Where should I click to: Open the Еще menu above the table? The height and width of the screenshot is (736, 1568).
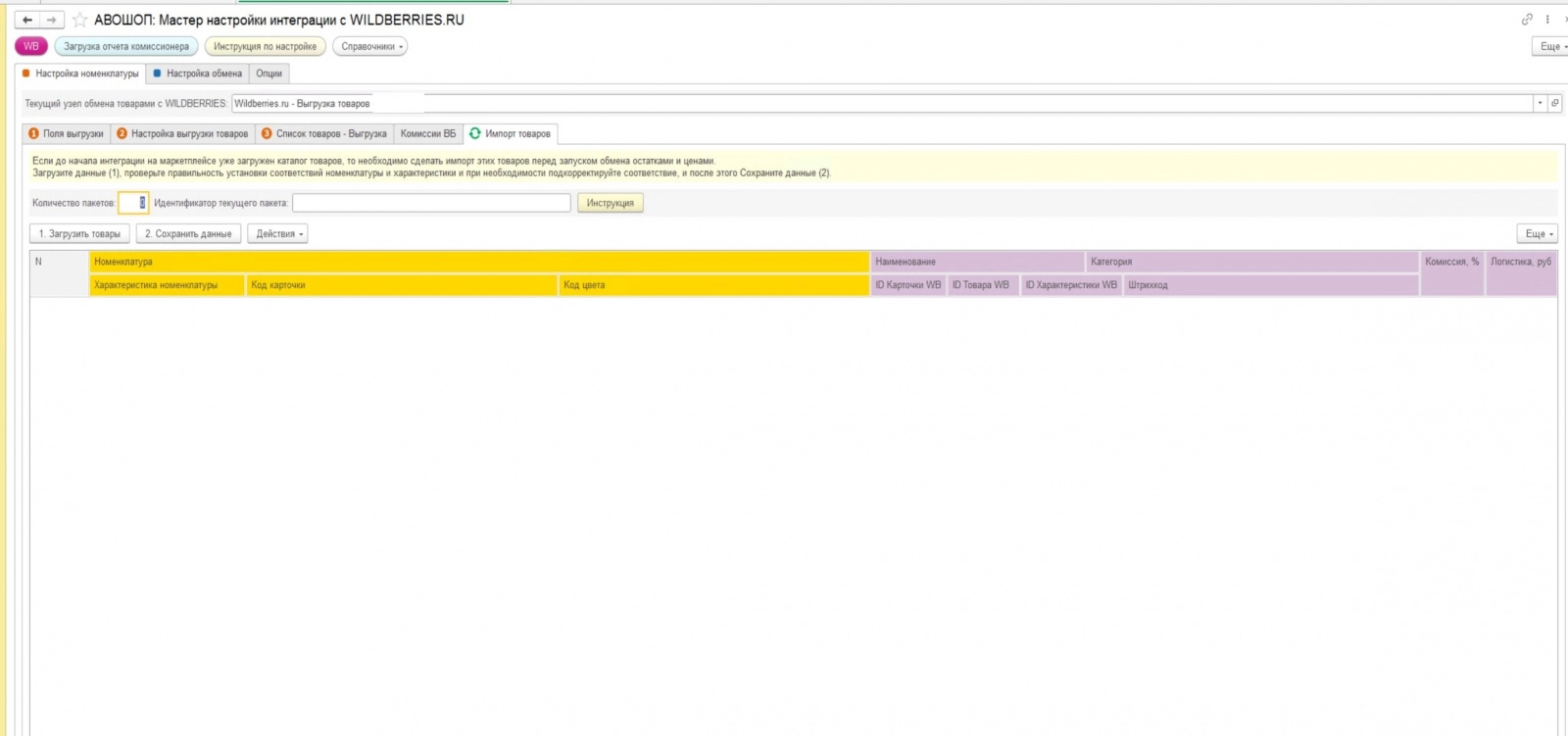click(x=1537, y=234)
